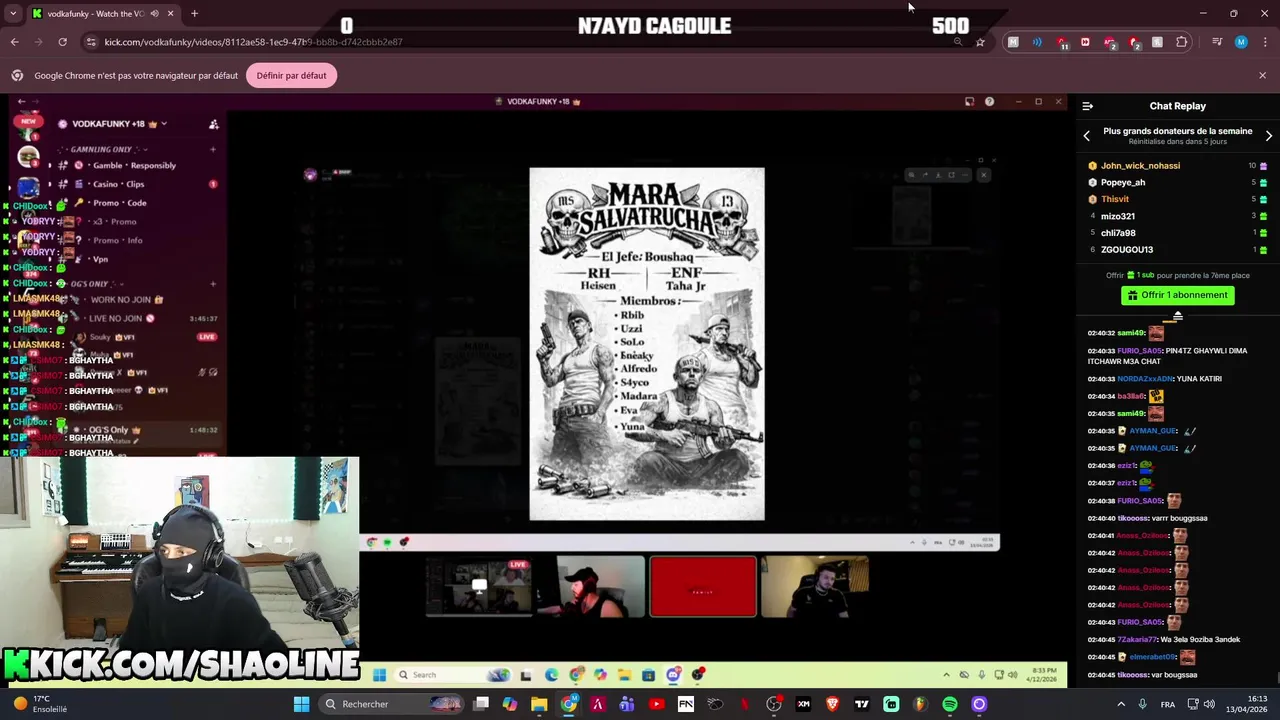This screenshot has height=720, width=1280.
Task: Click the red extension with badge 11
Action: 1062,43
